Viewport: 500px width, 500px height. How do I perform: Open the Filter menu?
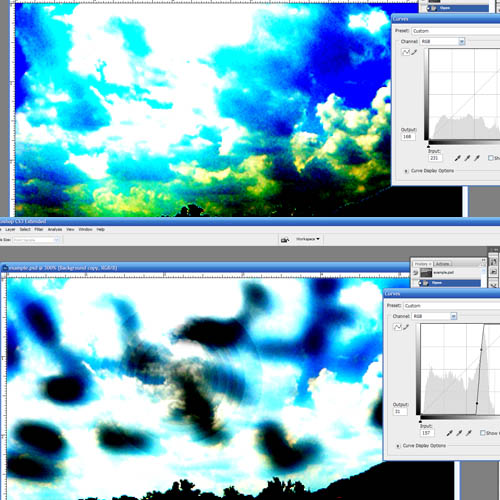click(39, 229)
